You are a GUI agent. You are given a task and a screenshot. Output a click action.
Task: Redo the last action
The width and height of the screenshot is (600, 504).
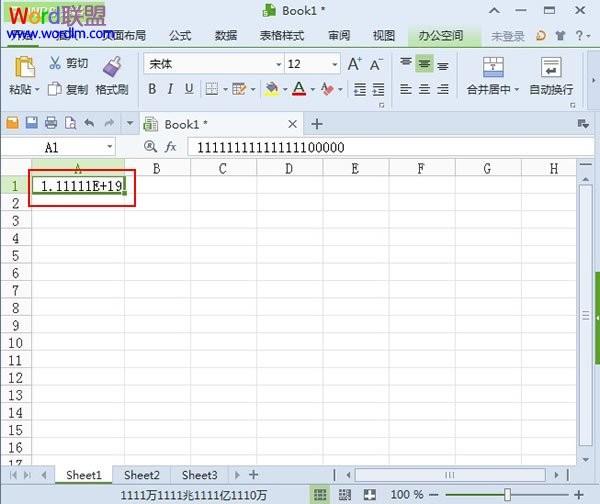tap(109, 123)
